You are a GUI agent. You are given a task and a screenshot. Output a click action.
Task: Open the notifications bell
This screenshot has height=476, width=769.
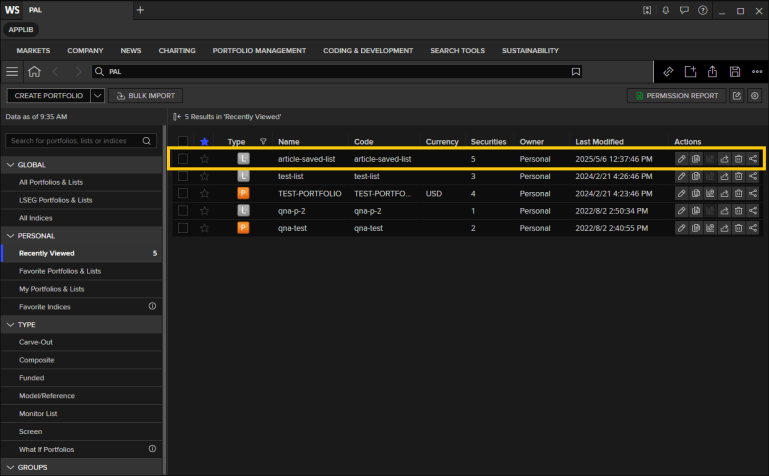pos(666,10)
